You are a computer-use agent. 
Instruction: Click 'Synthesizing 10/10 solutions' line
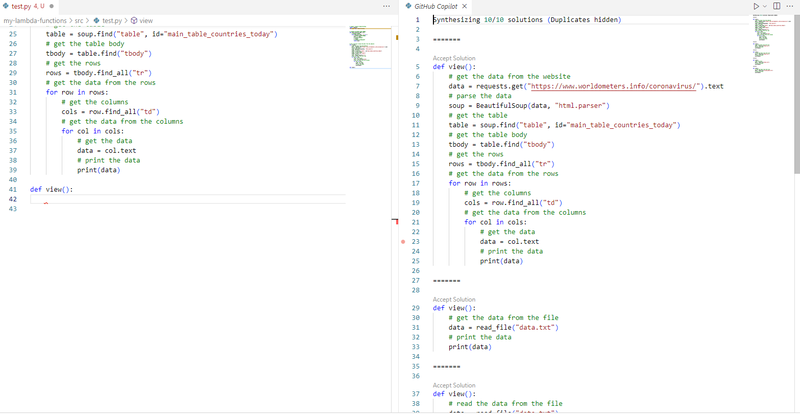pyautogui.click(x=527, y=20)
